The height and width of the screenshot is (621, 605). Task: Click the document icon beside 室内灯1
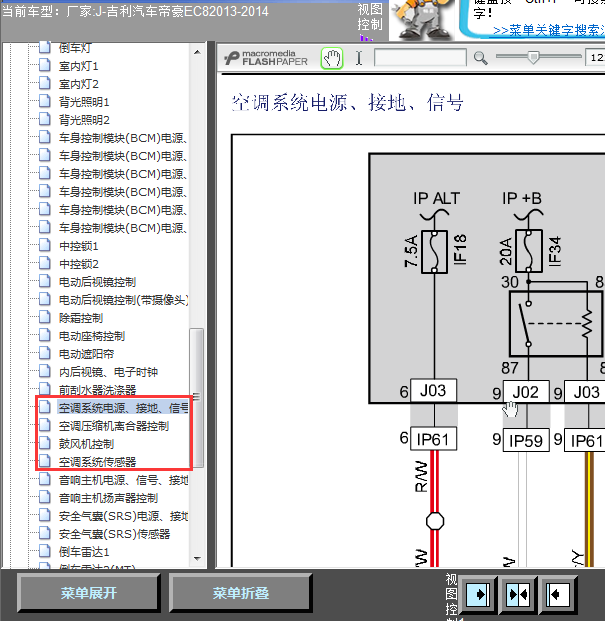[x=45, y=65]
